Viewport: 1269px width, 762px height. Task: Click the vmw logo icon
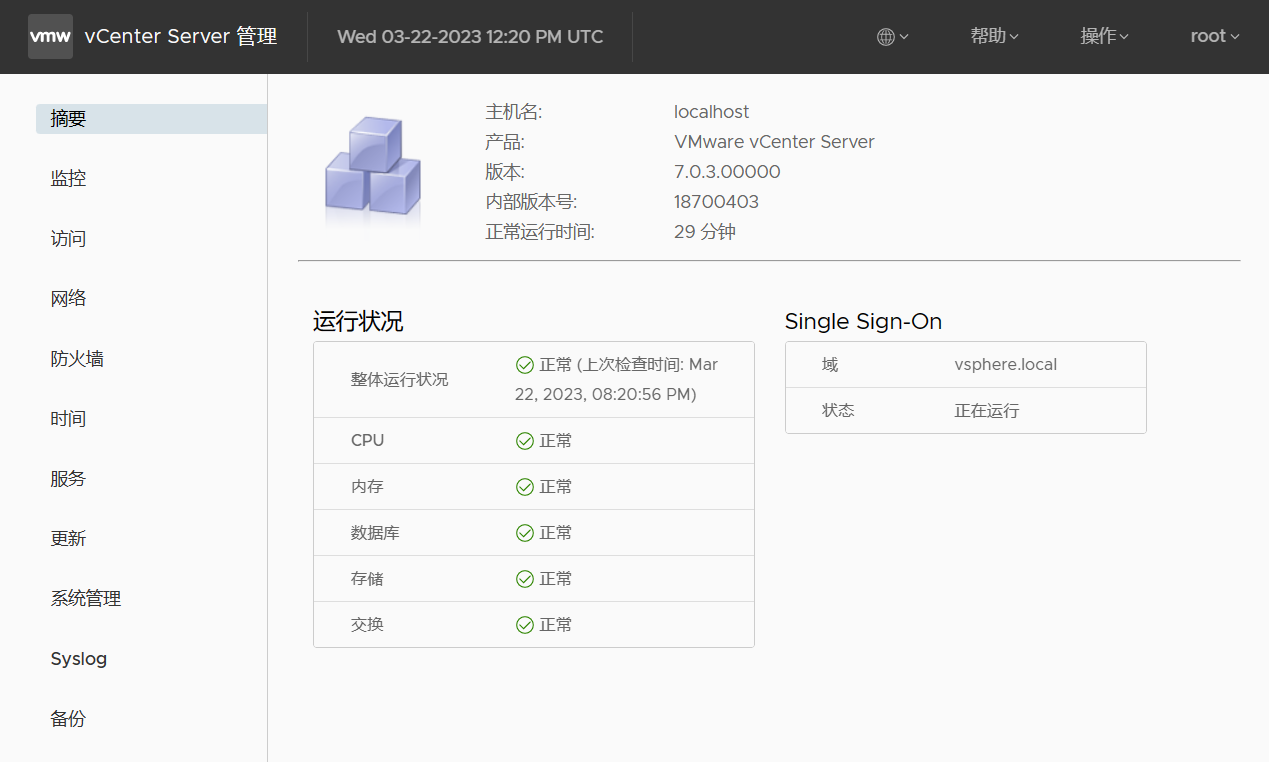click(x=50, y=37)
